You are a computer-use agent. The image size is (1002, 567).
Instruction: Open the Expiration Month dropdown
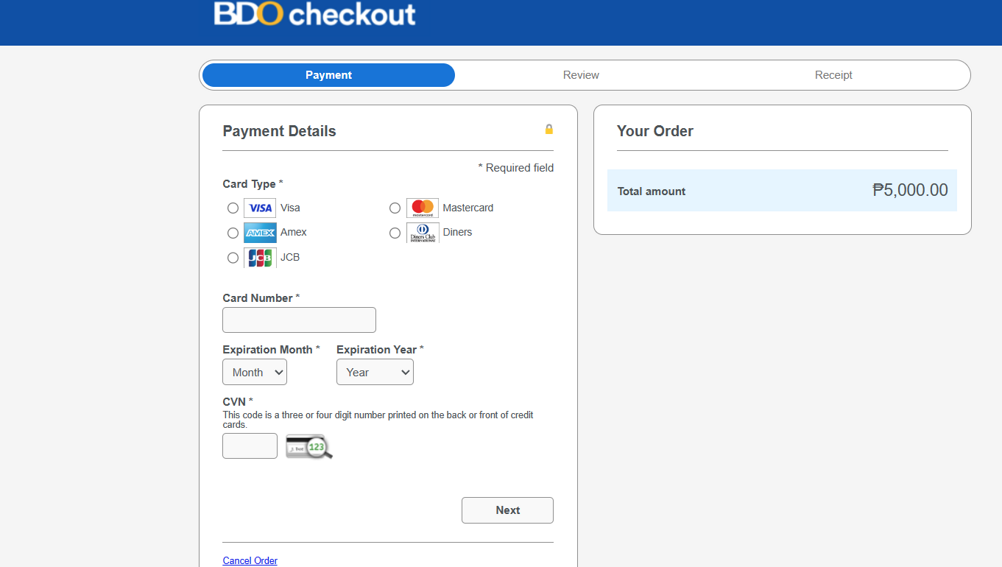(254, 372)
